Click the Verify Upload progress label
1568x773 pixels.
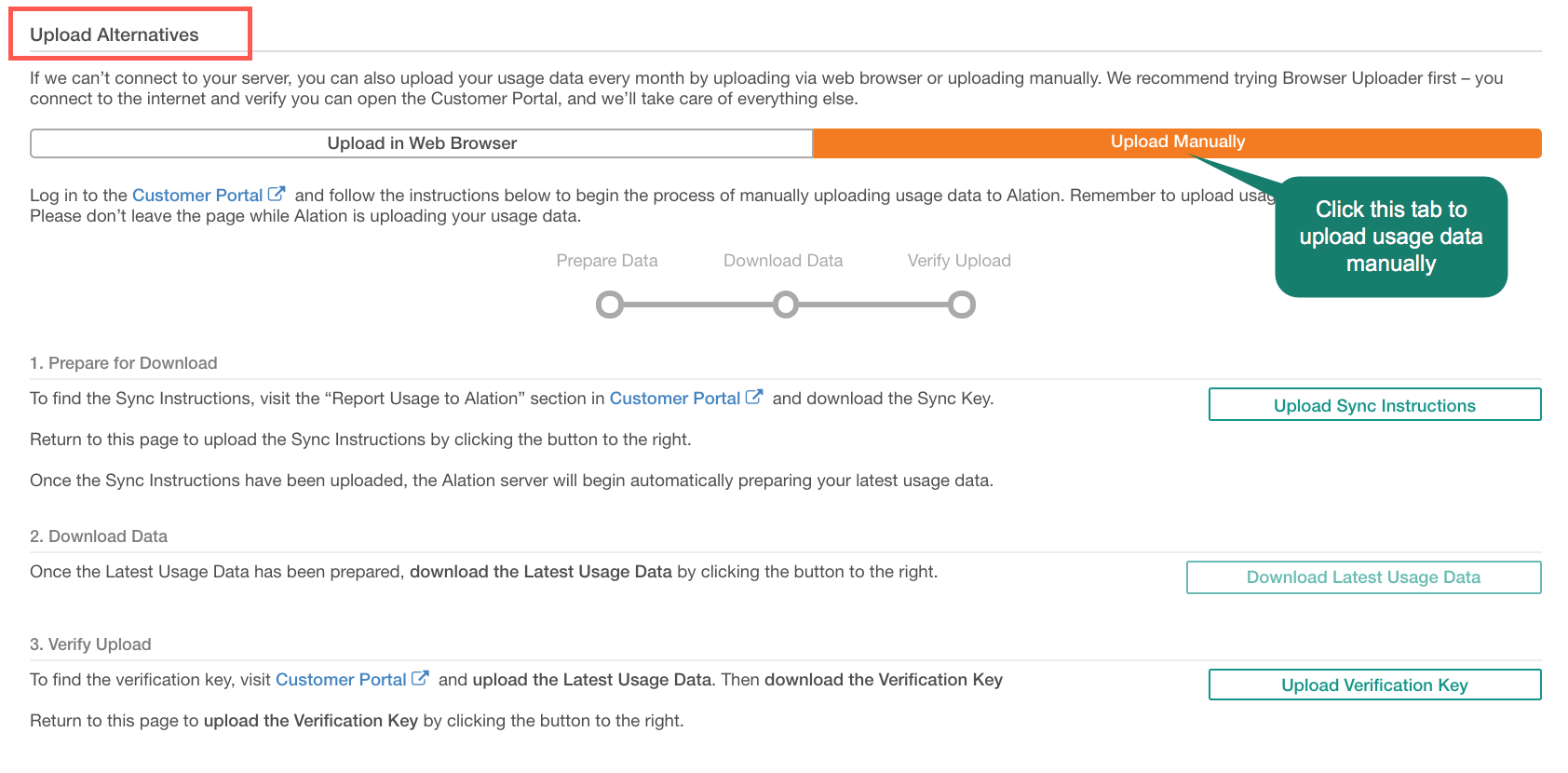[x=959, y=261]
